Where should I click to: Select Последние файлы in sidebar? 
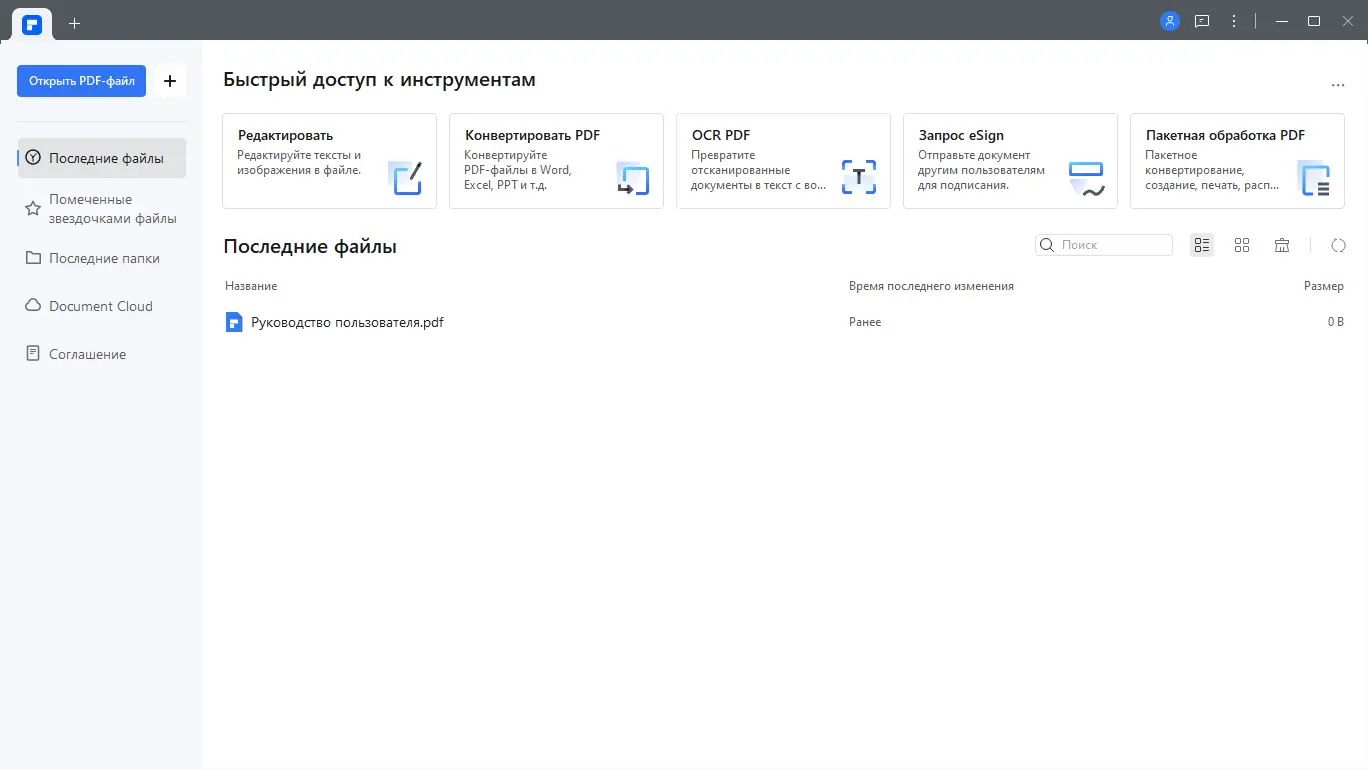click(102, 158)
